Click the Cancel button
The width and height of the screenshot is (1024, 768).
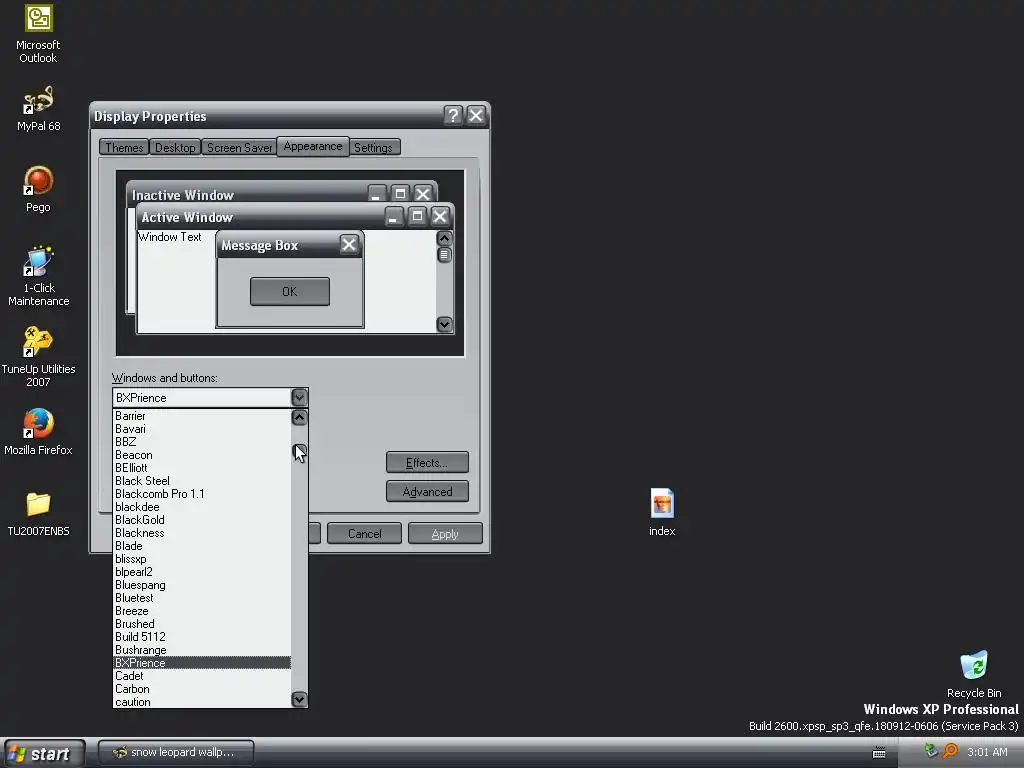364,534
